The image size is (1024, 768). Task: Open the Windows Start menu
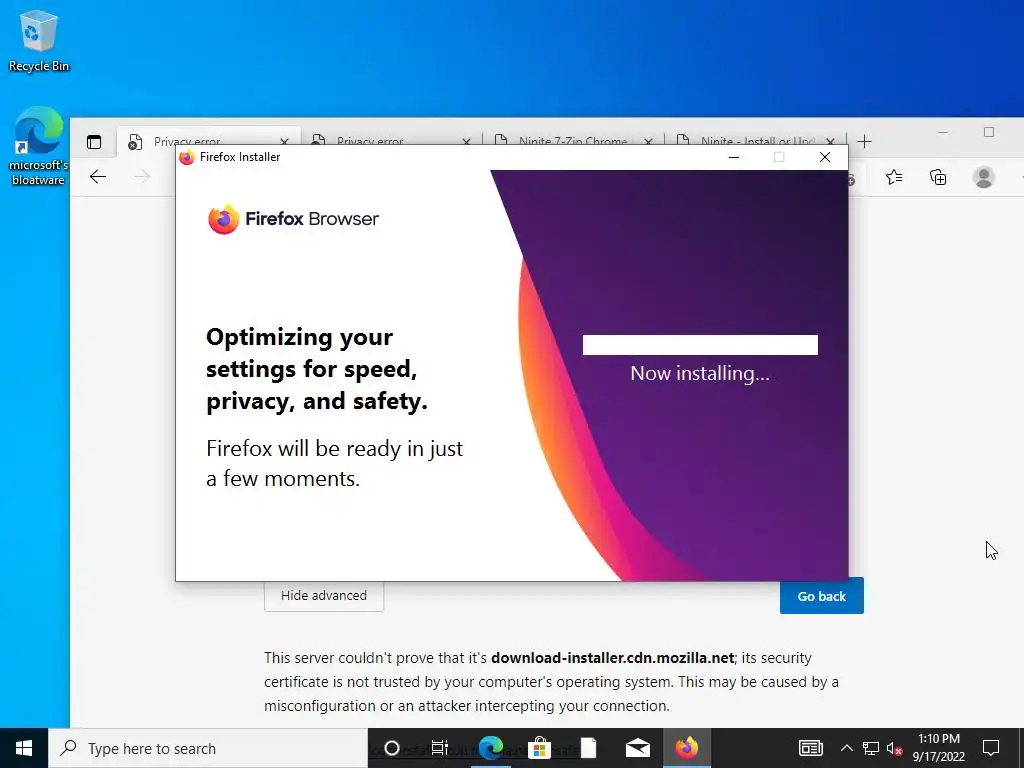[x=24, y=748]
